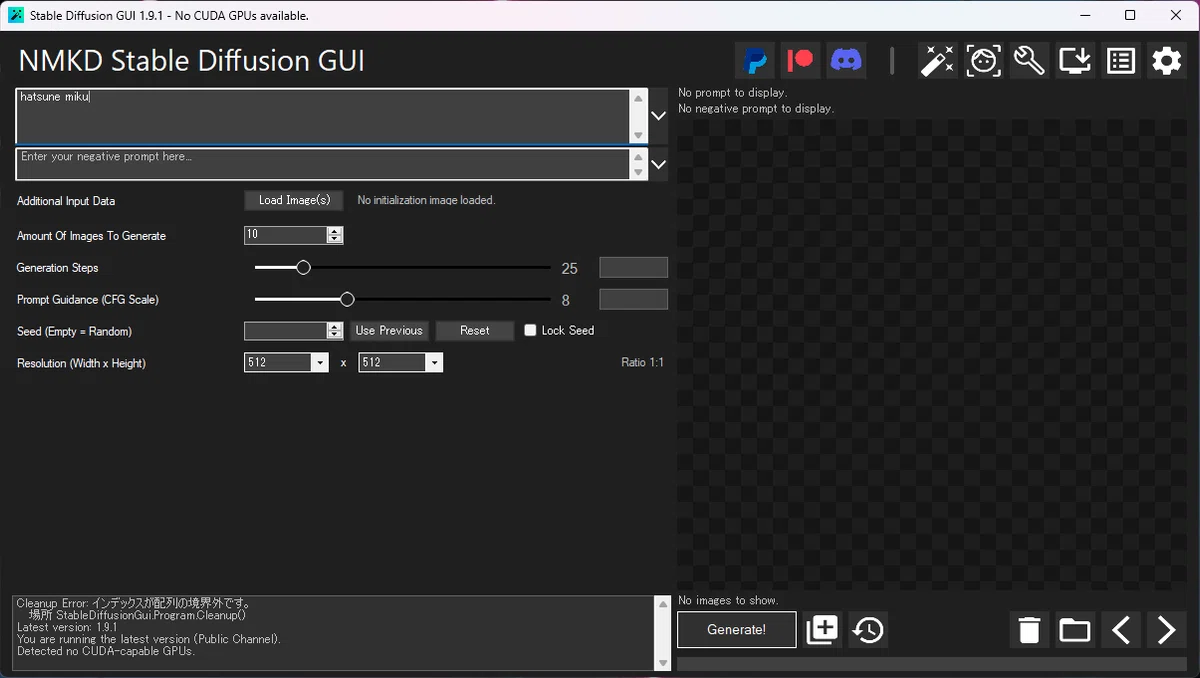Click the Stable Diffusion GUI title bar icon
The width and height of the screenshot is (1200, 678).
click(15, 15)
